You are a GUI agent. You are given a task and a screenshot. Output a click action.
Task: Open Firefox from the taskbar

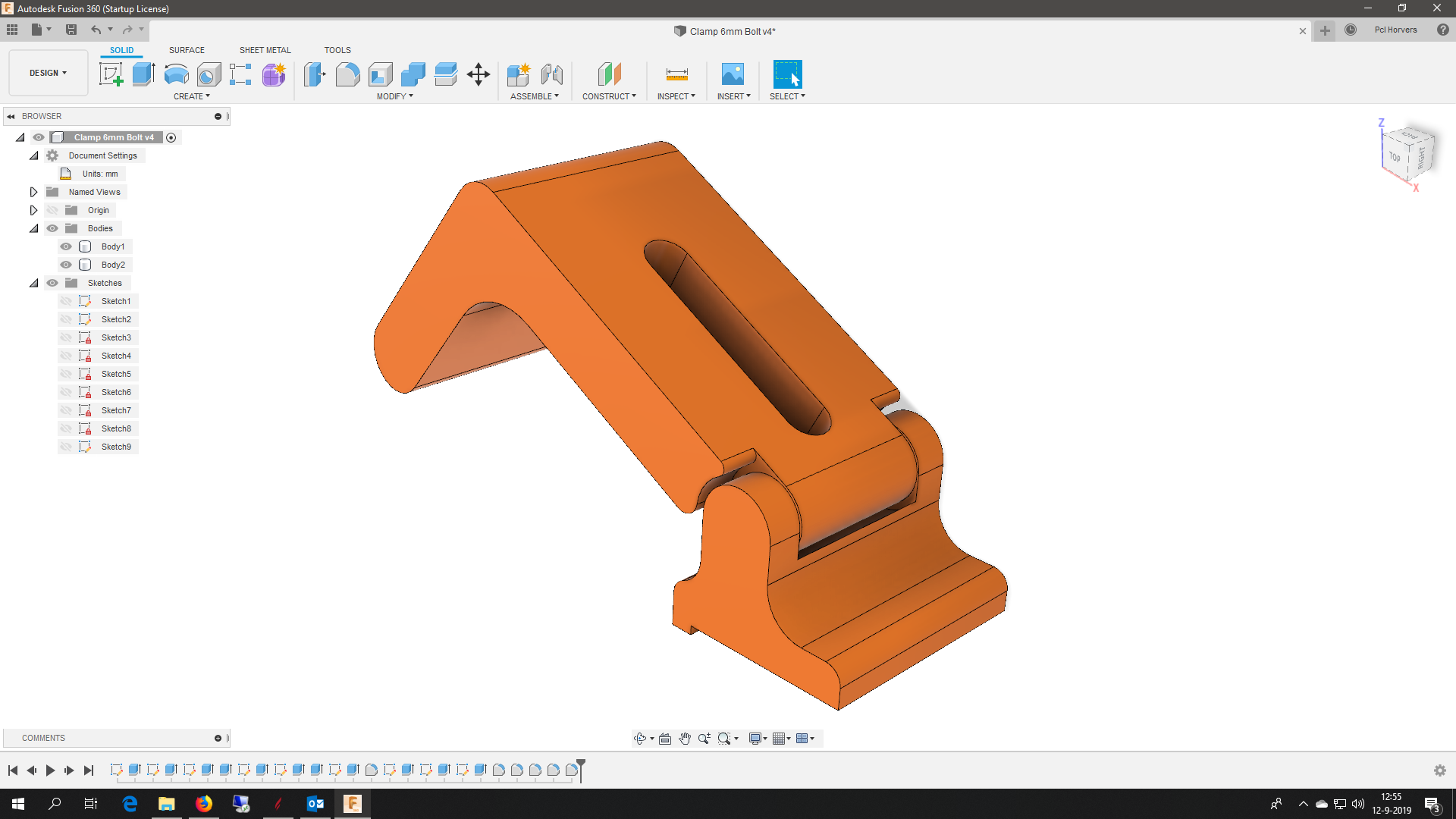click(204, 804)
